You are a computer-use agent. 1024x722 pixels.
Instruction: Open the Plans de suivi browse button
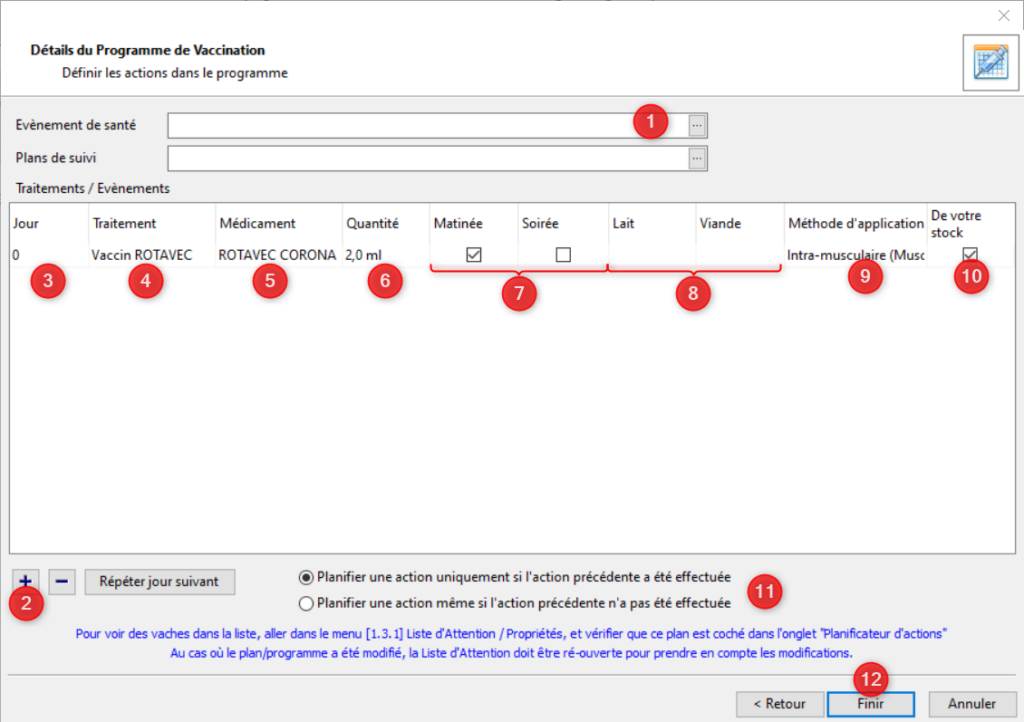(x=697, y=158)
